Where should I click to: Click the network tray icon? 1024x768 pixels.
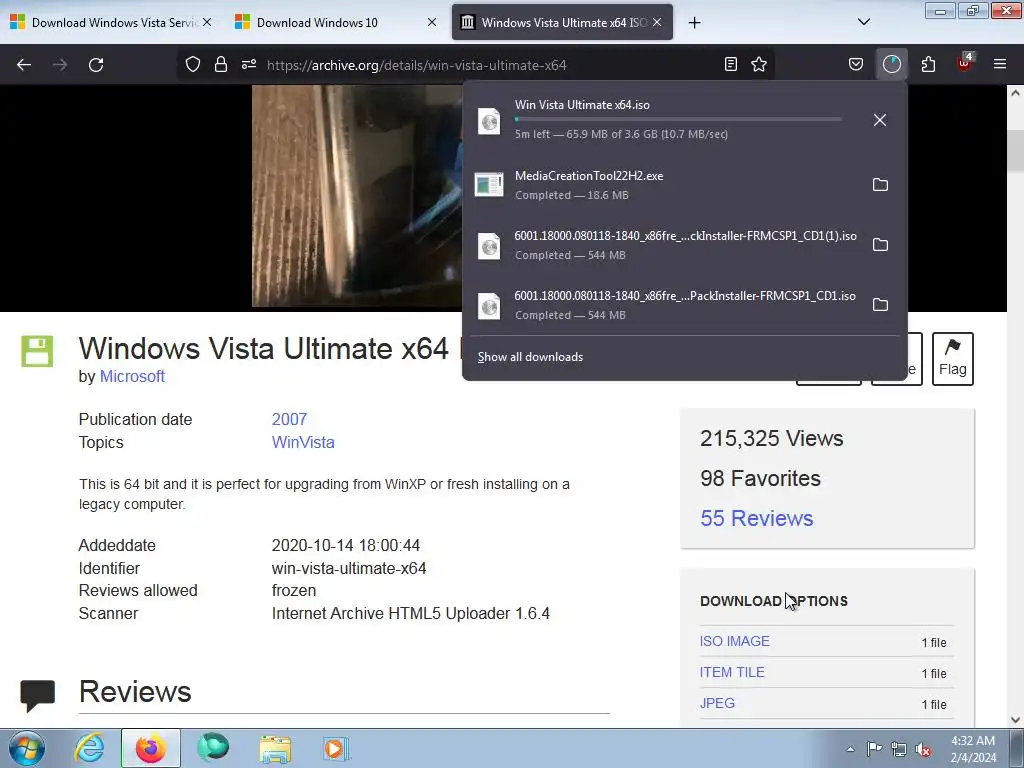pos(899,749)
